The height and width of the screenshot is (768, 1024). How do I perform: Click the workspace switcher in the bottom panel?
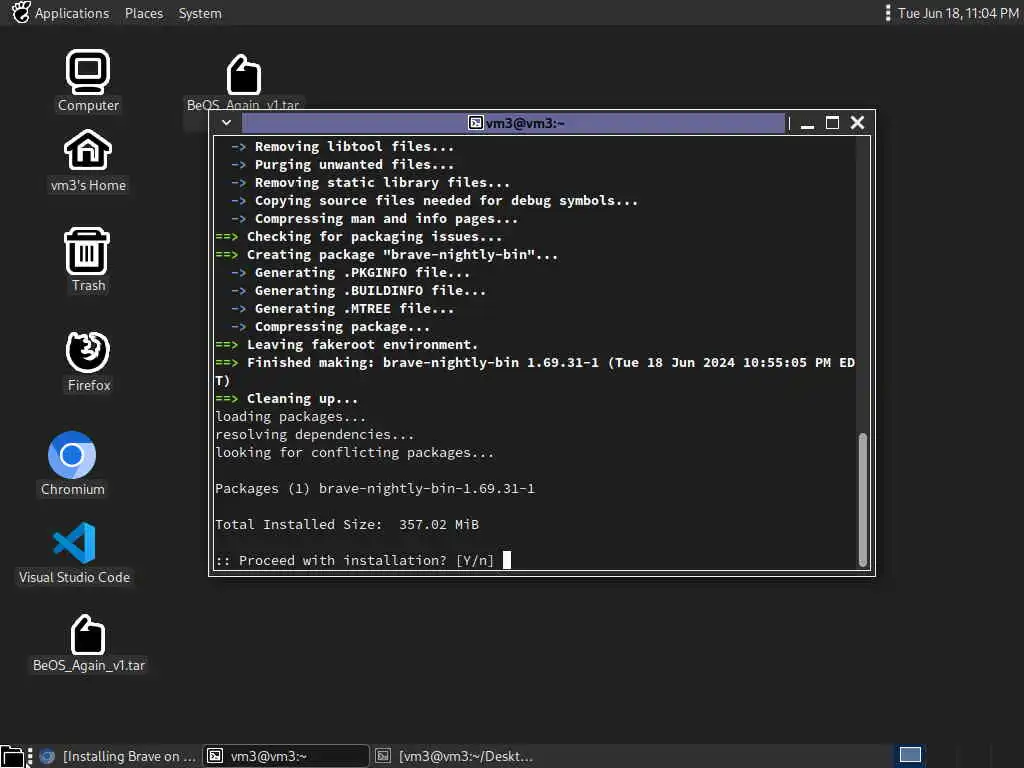(x=910, y=756)
